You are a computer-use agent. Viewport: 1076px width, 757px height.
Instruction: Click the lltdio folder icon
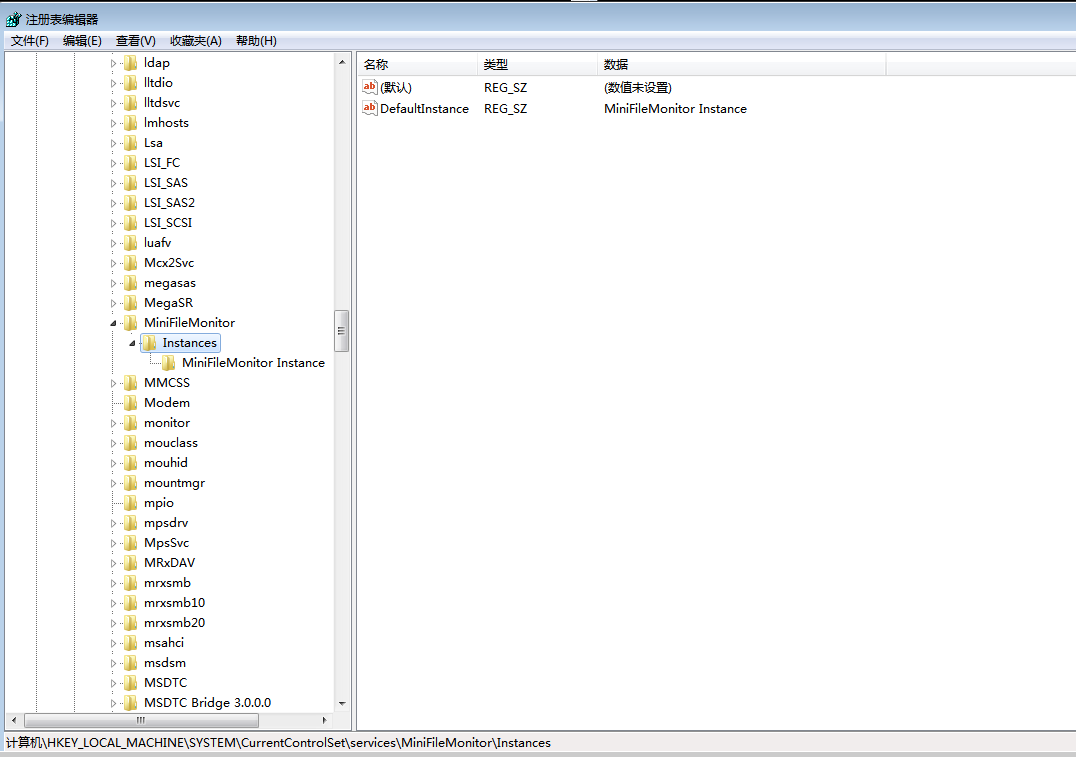pyautogui.click(x=130, y=83)
